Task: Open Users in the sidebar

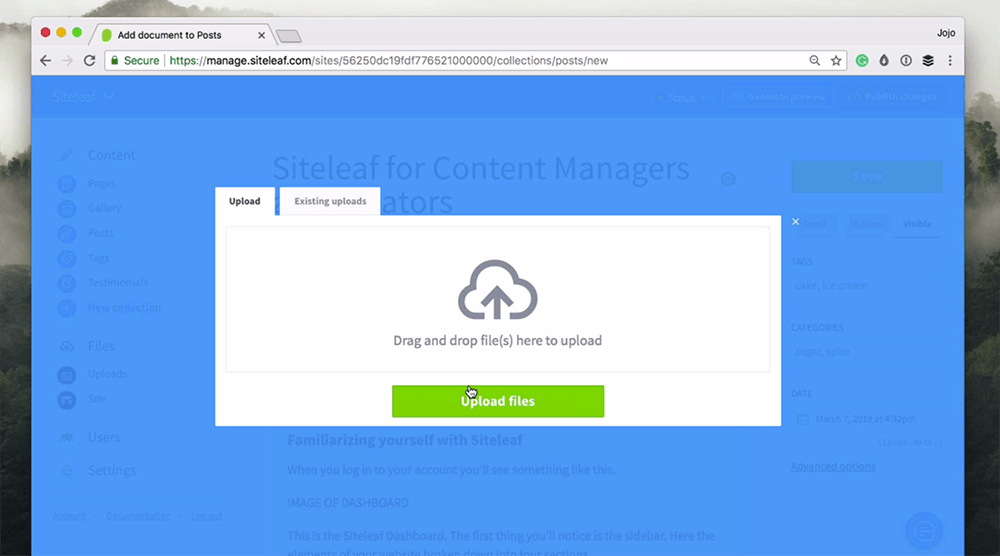Action: point(104,437)
